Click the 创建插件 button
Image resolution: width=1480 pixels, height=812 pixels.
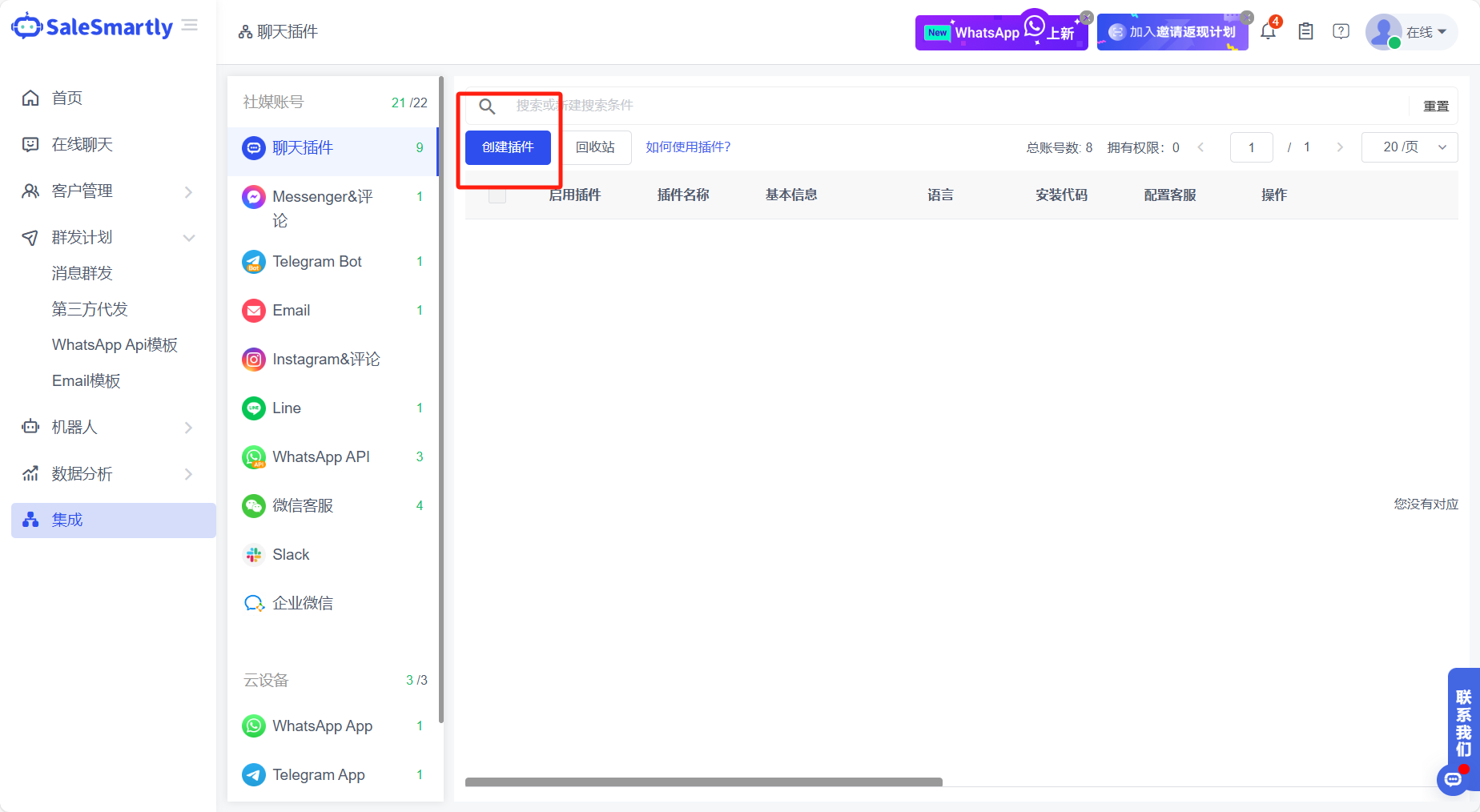coord(508,147)
